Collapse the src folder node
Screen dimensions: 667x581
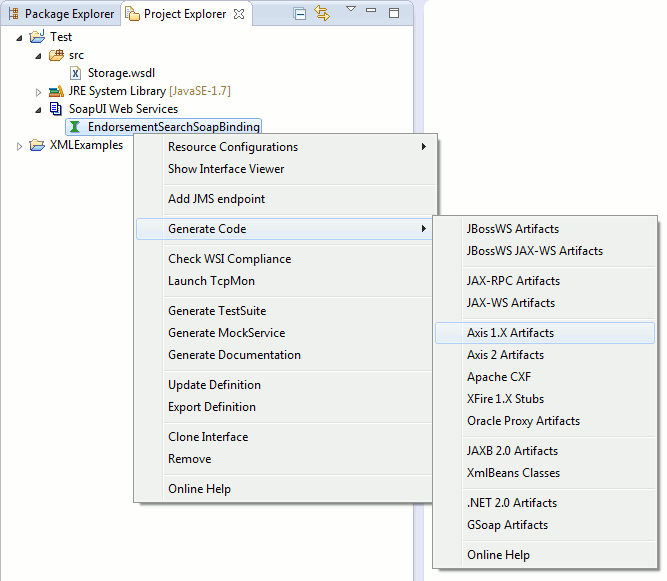(x=38, y=56)
